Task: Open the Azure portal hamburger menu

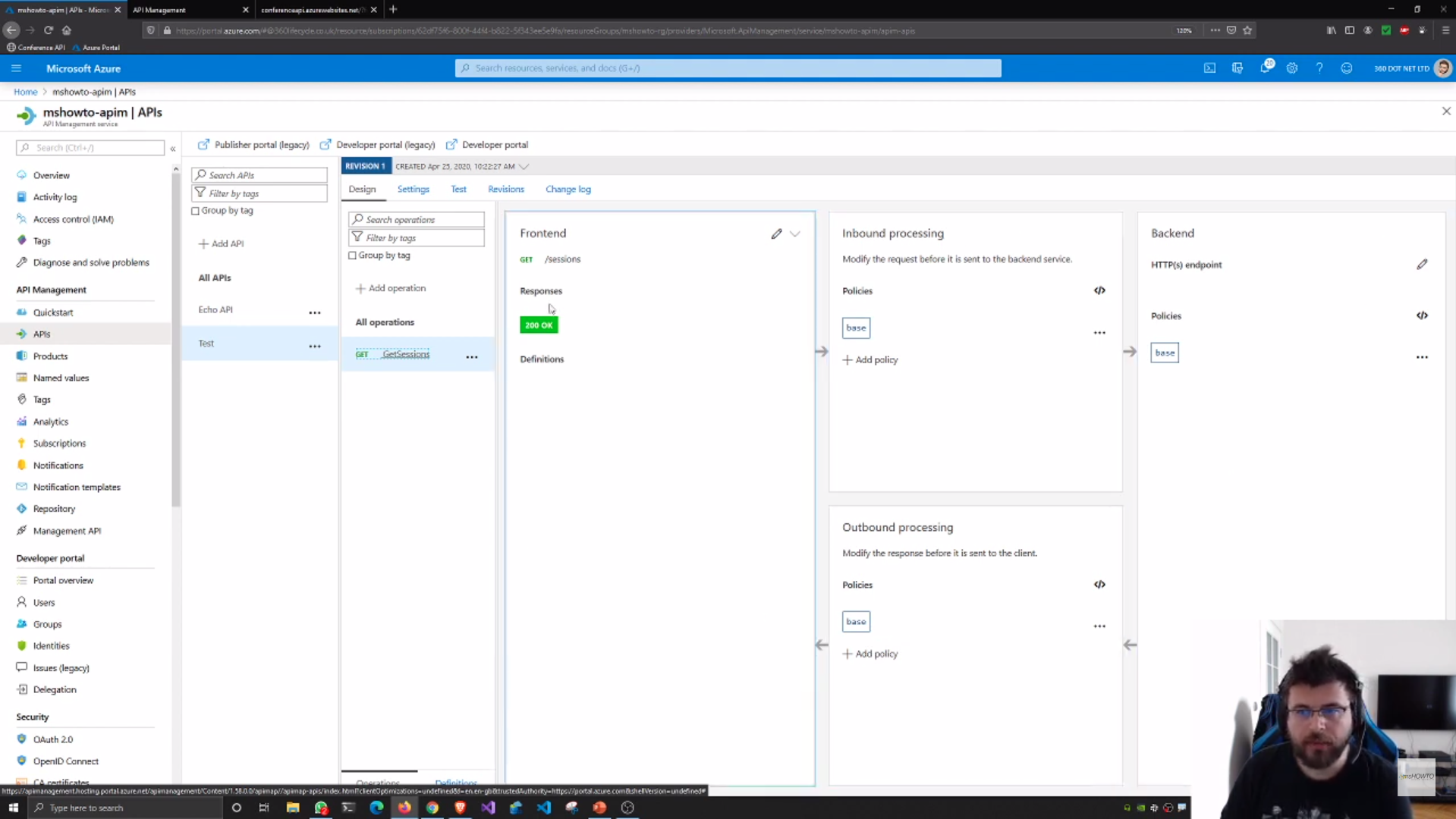Action: [x=16, y=68]
